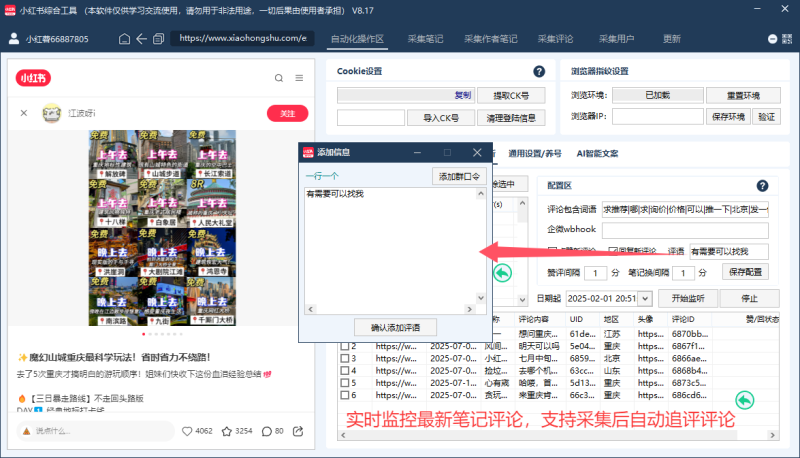The width and height of the screenshot is (800, 458).
Task: Click the 复制 link in Cookie field
Action: click(463, 95)
